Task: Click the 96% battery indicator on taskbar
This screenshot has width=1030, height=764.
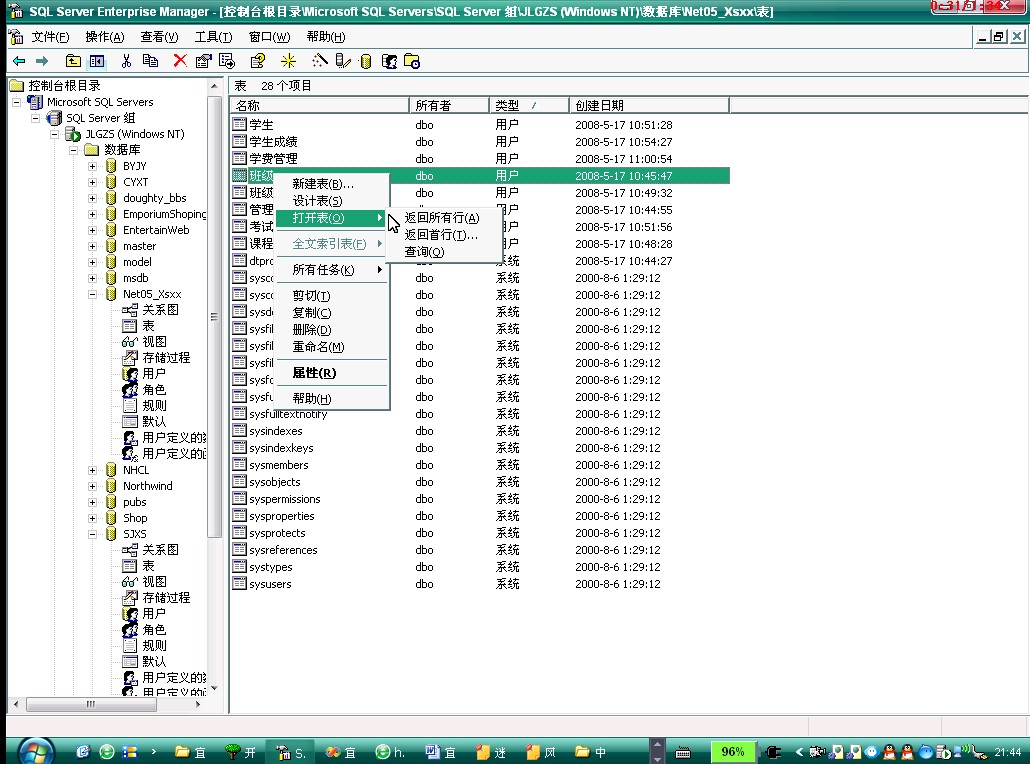Action: [732, 752]
